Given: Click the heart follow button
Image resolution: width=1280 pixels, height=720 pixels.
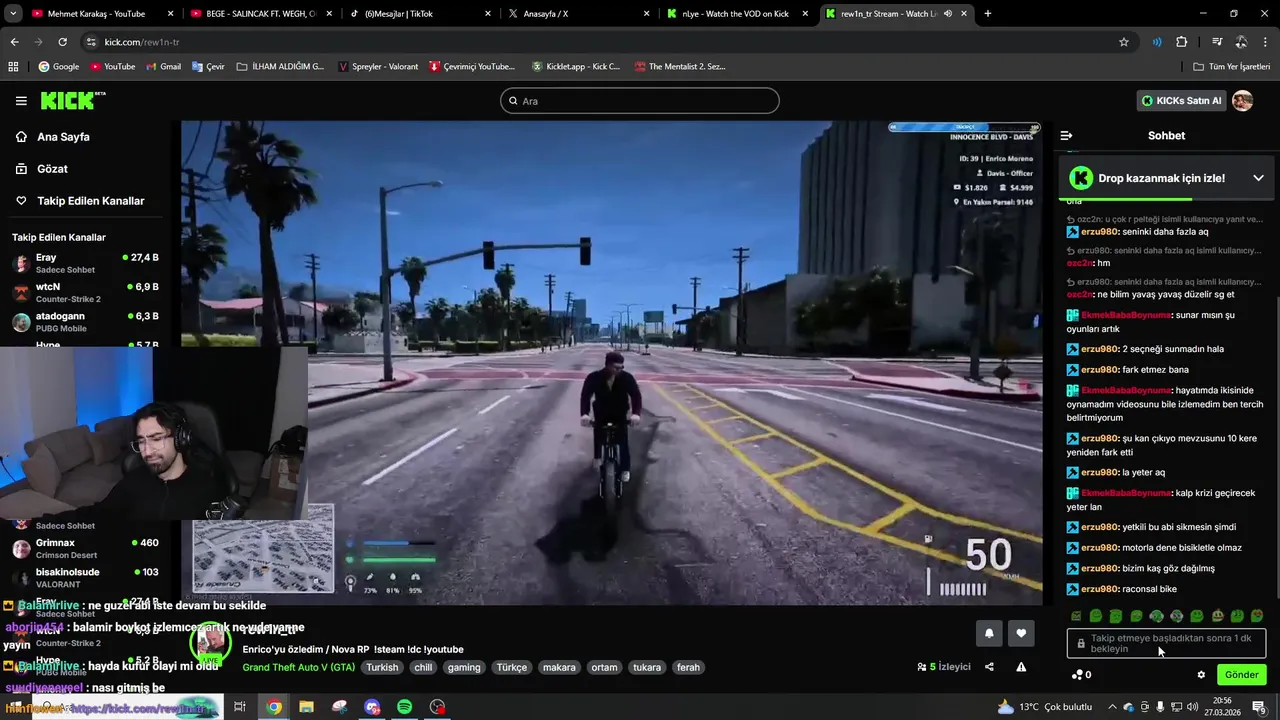Looking at the screenshot, I should point(1021,633).
